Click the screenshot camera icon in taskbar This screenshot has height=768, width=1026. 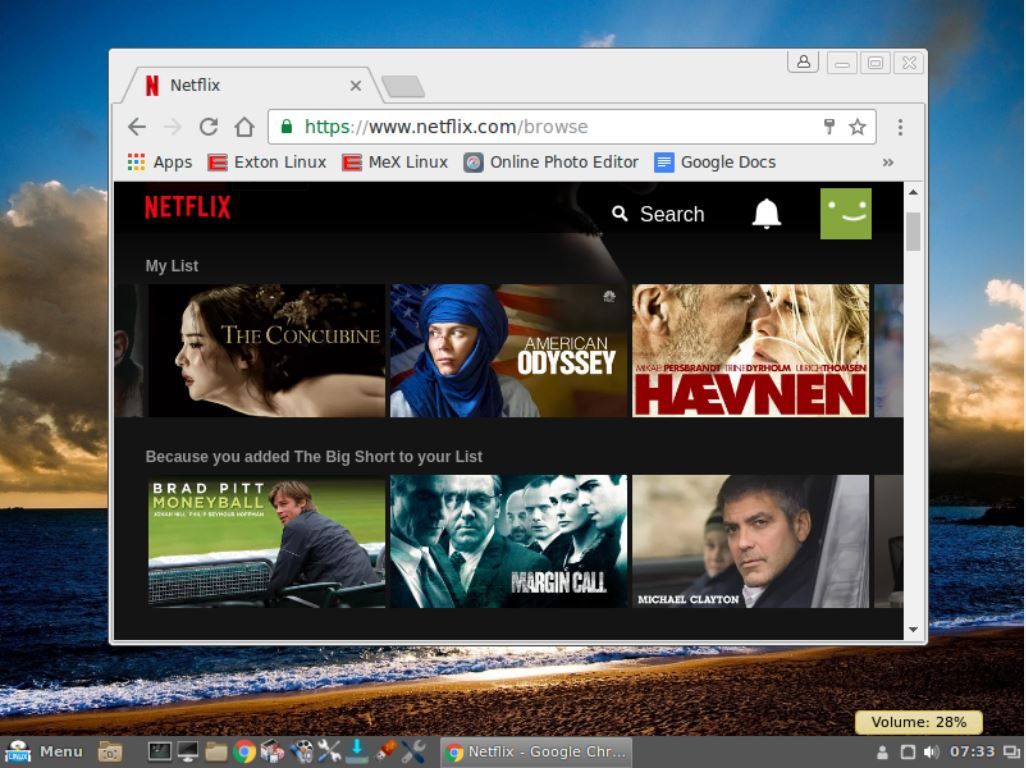[x=110, y=752]
